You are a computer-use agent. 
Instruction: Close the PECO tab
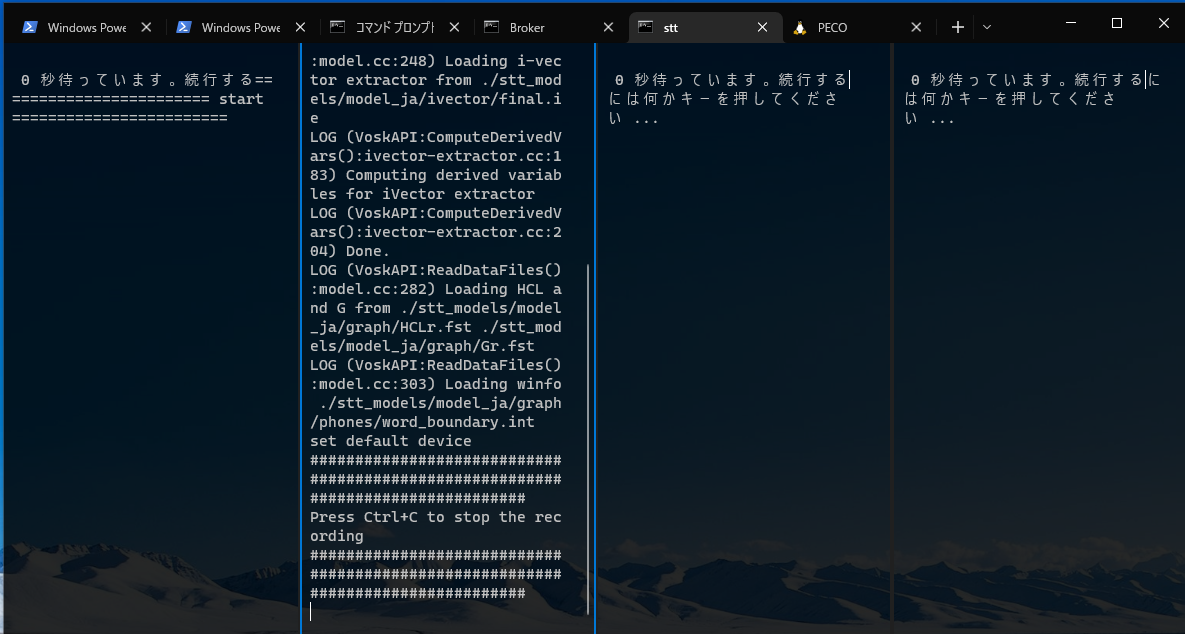tap(916, 27)
